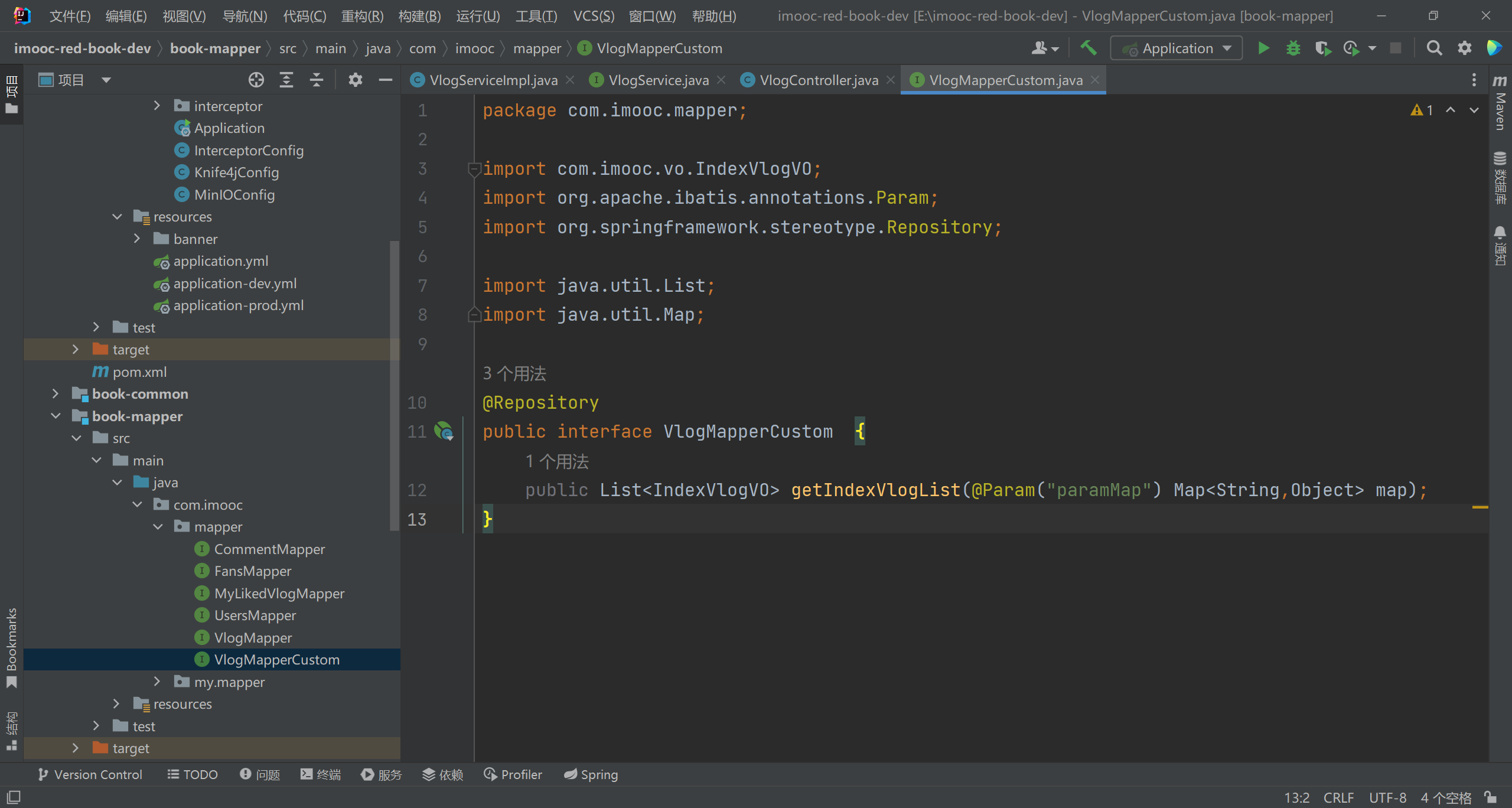The height and width of the screenshot is (808, 1512).
Task: Click the locate-in-project crosshair icon
Action: coord(256,80)
